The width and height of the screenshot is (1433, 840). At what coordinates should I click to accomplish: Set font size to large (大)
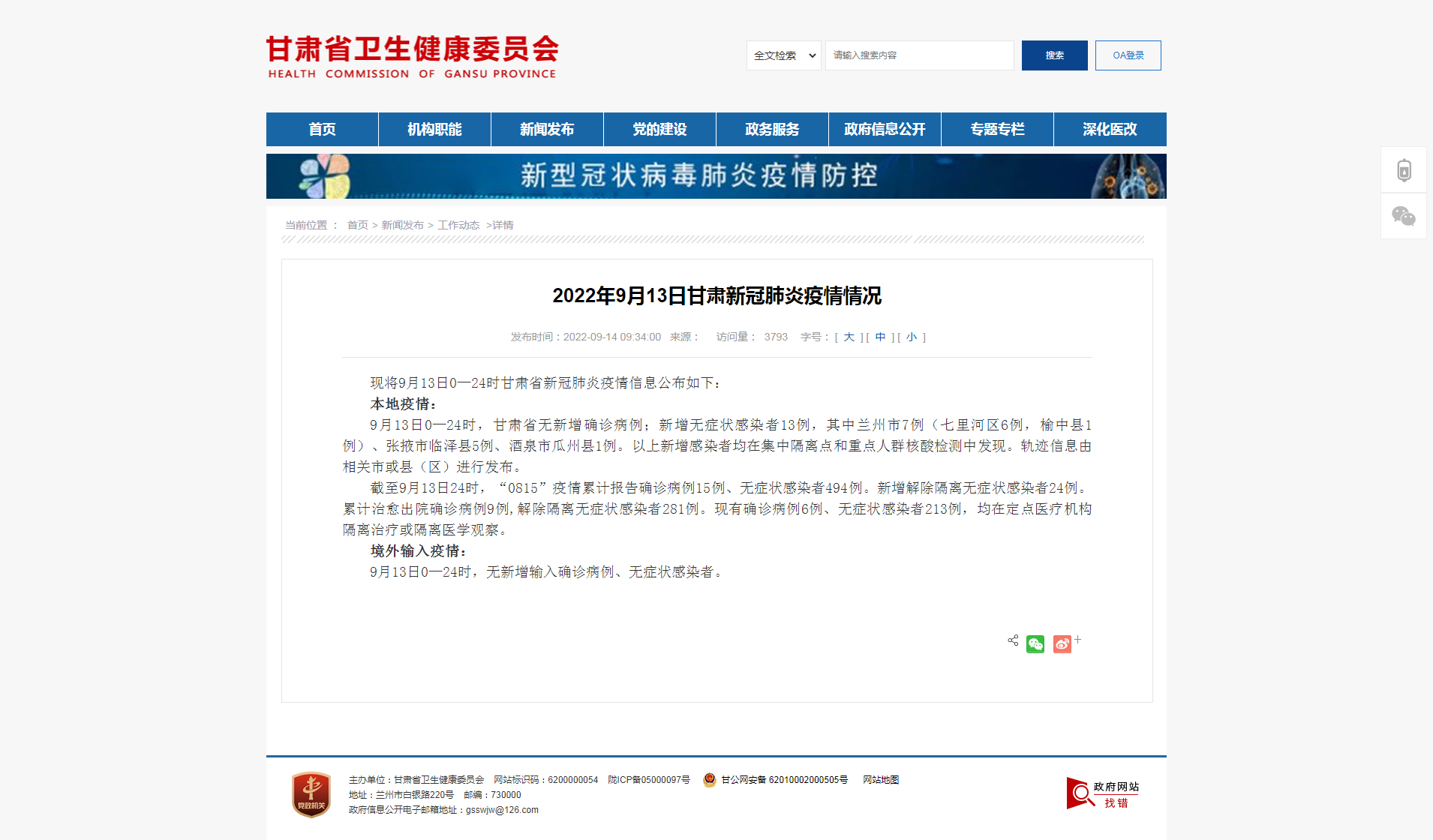point(849,337)
